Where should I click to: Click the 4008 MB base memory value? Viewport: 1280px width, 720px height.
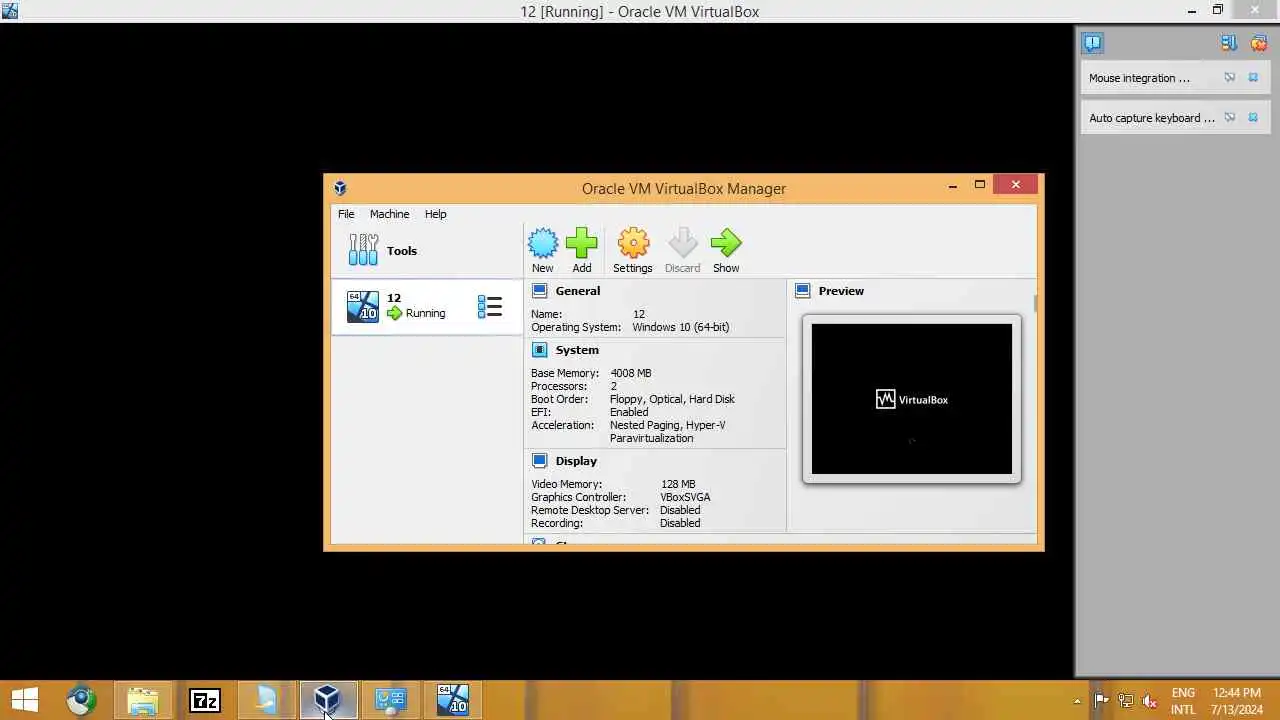tap(631, 373)
